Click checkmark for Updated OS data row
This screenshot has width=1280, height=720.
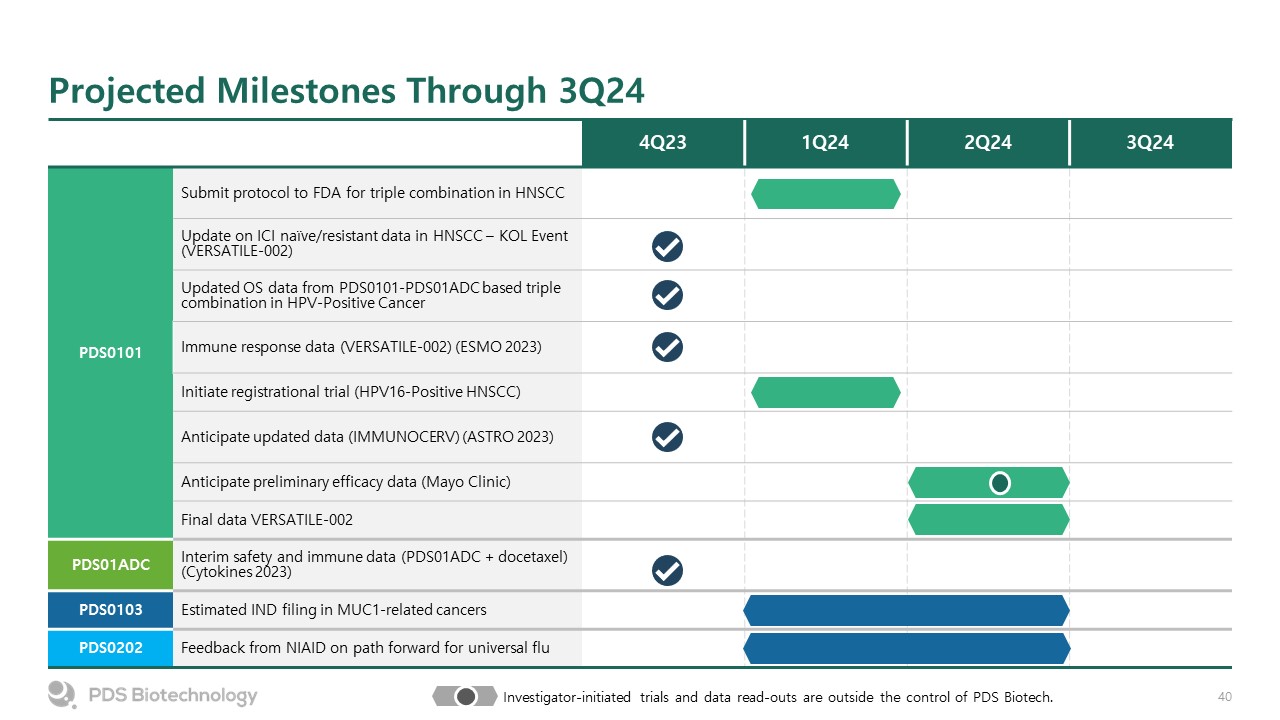click(667, 295)
